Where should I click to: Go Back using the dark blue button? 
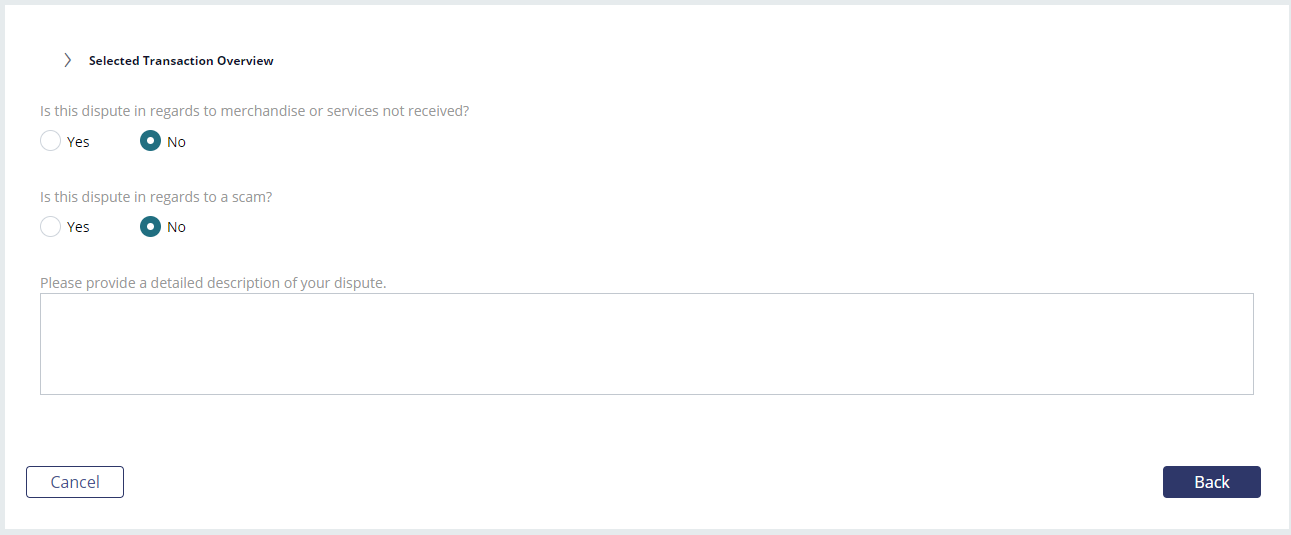tap(1212, 482)
